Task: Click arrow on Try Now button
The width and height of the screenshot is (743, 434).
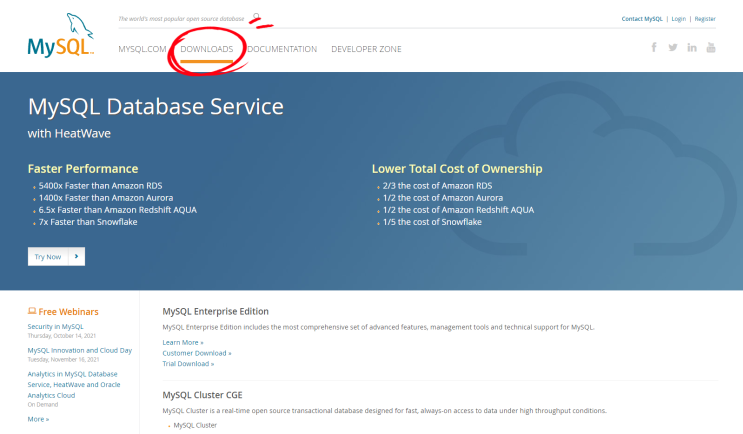Action: tap(77, 256)
